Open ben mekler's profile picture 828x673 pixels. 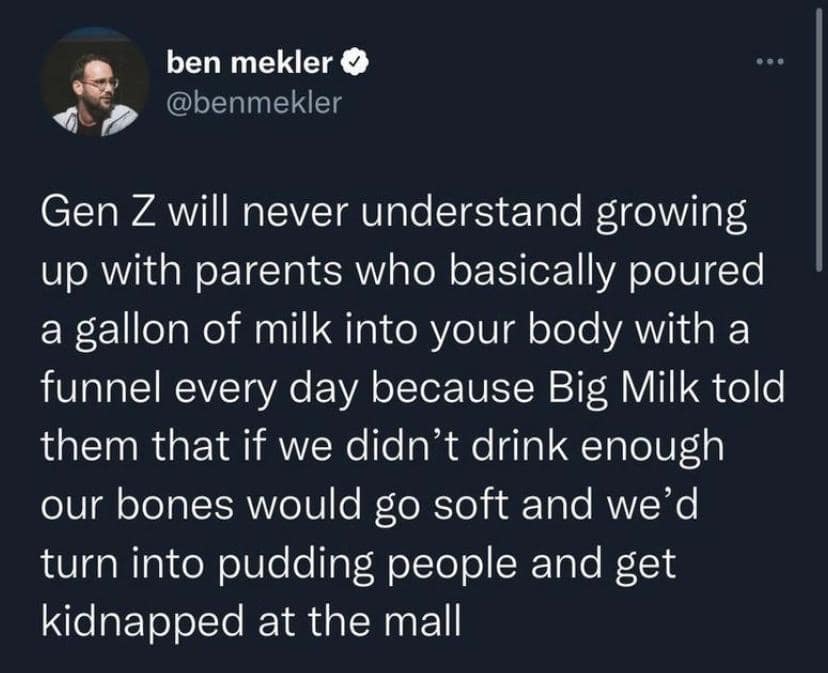point(95,93)
